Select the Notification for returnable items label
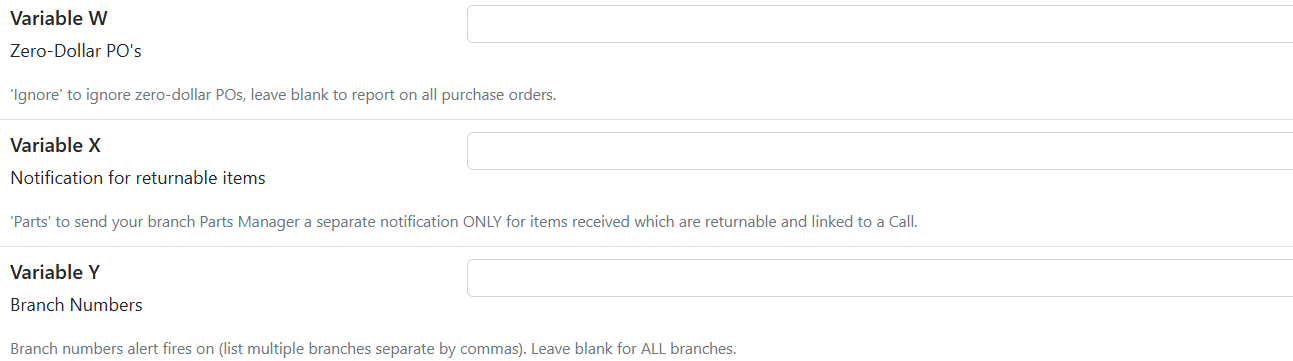 click(x=138, y=178)
